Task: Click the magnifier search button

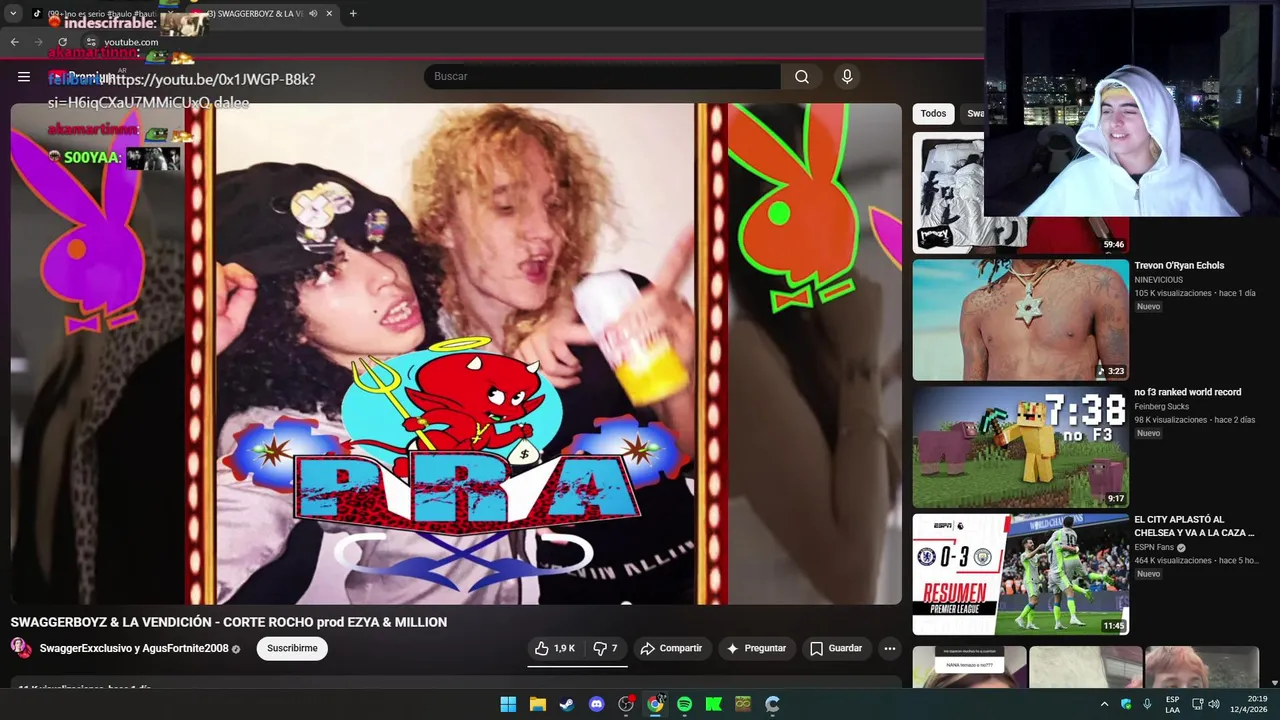Action: point(802,77)
